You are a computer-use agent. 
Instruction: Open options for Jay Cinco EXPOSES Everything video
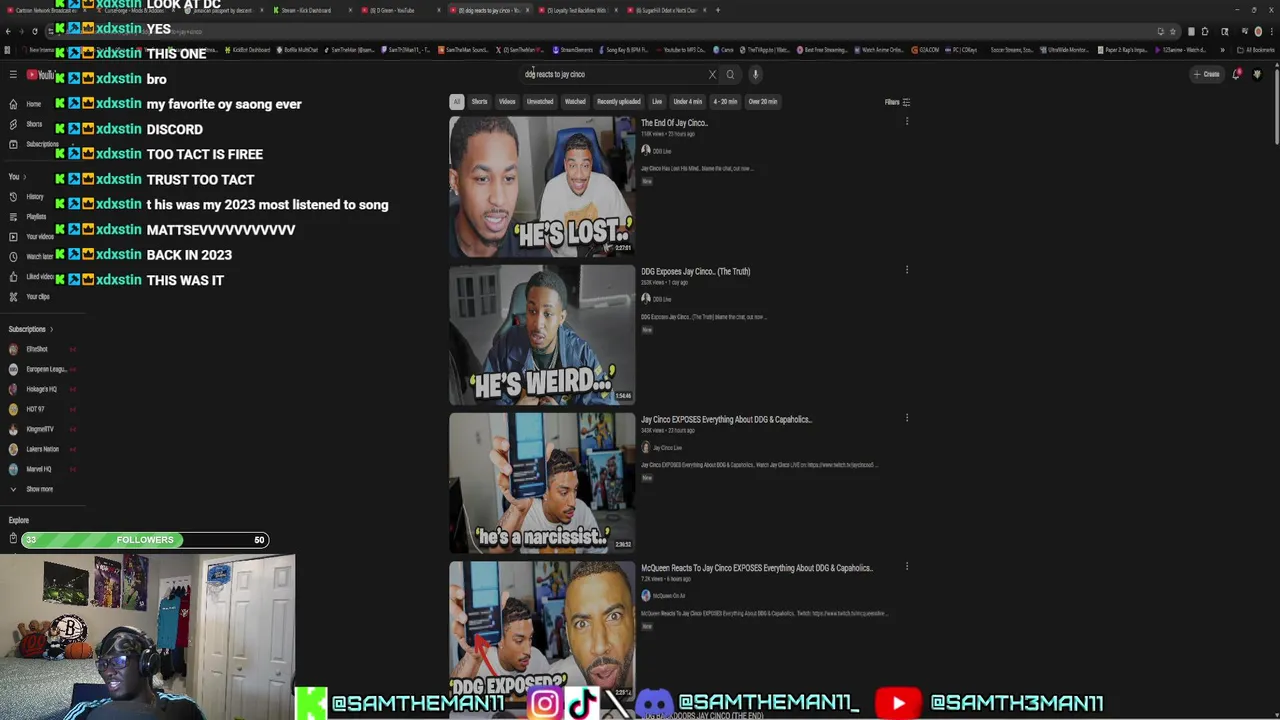click(x=907, y=418)
